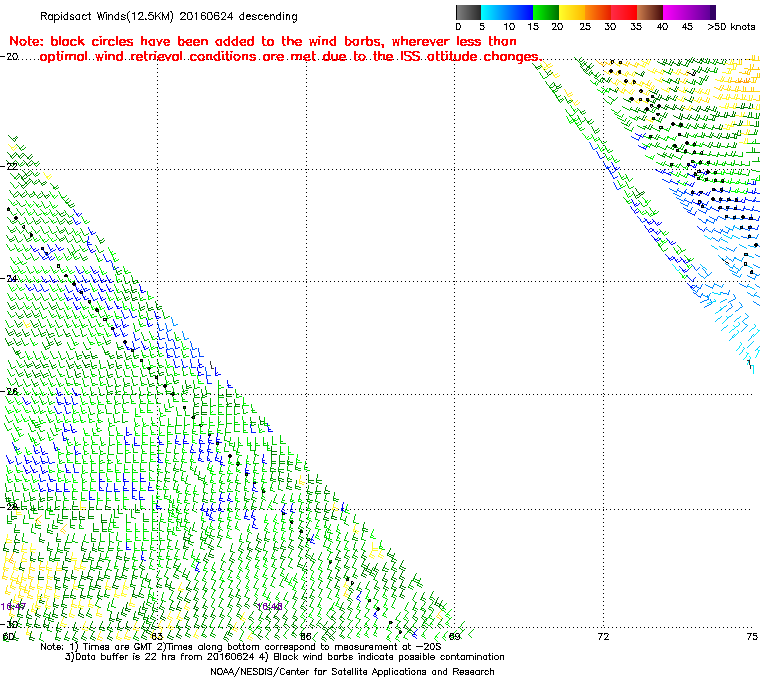Screen dimensions: 760x688
Task: Click the green 15-20 knots legend segment
Action: point(546,12)
